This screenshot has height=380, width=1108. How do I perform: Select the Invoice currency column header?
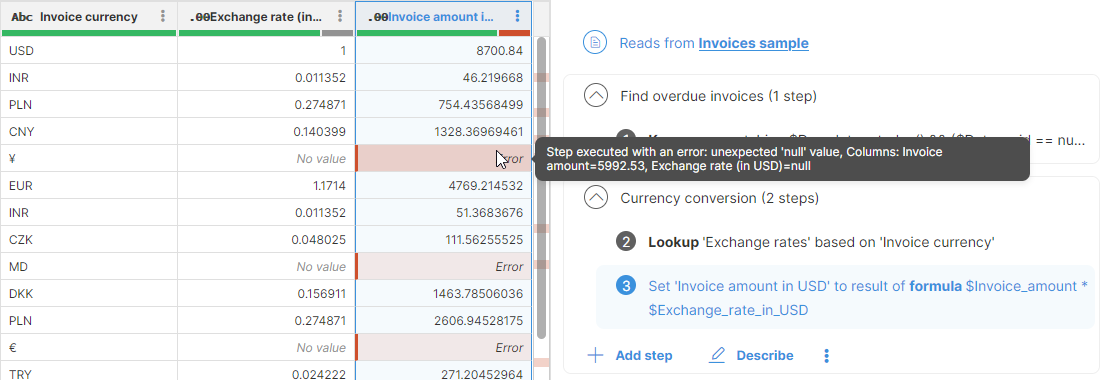coord(88,16)
